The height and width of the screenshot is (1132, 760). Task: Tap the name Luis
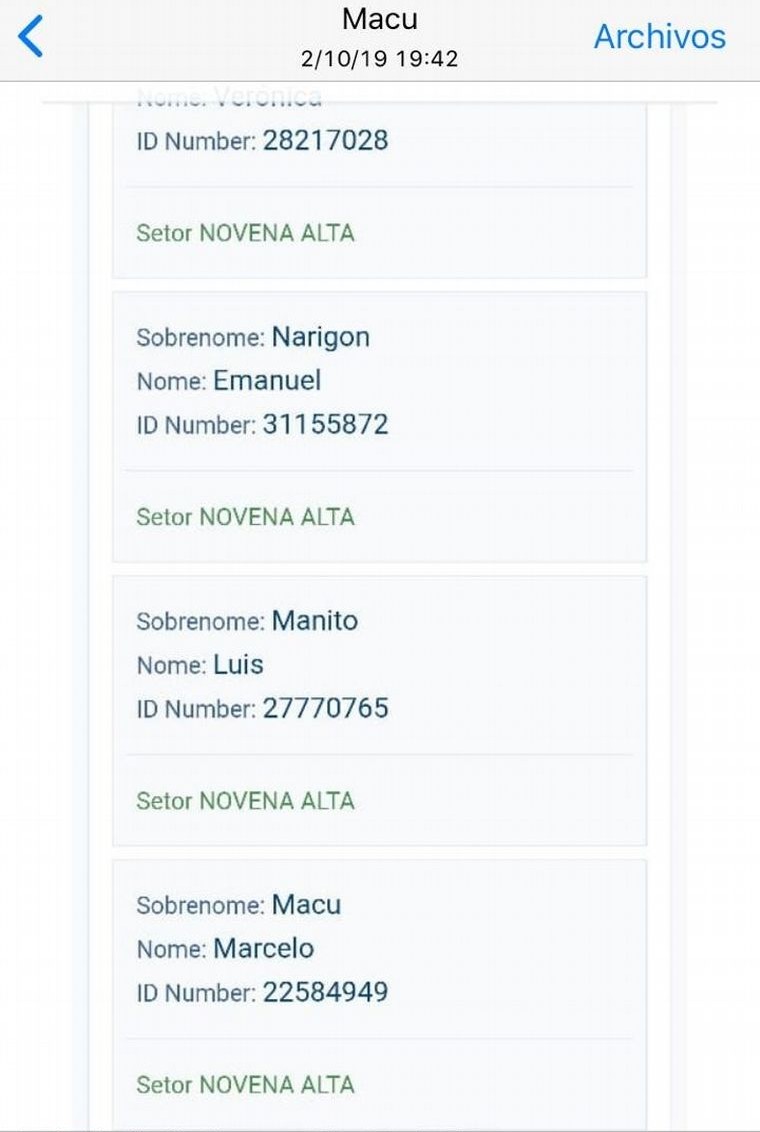click(238, 665)
